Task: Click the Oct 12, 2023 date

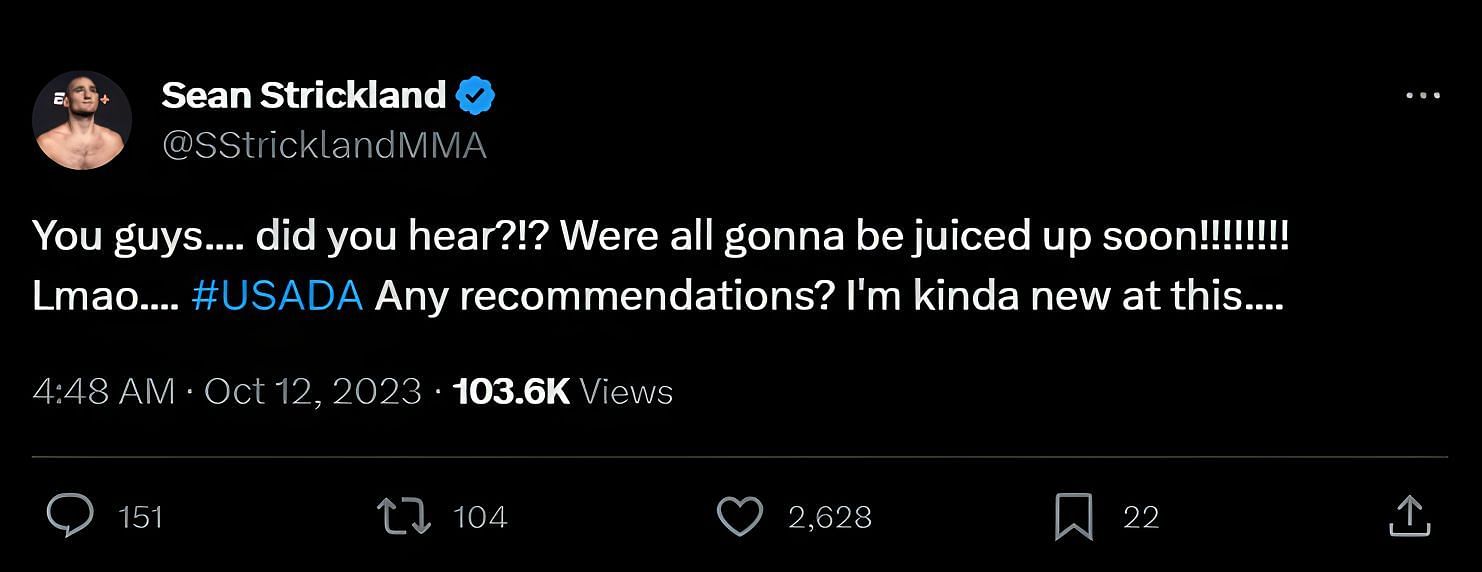Action: coord(313,391)
